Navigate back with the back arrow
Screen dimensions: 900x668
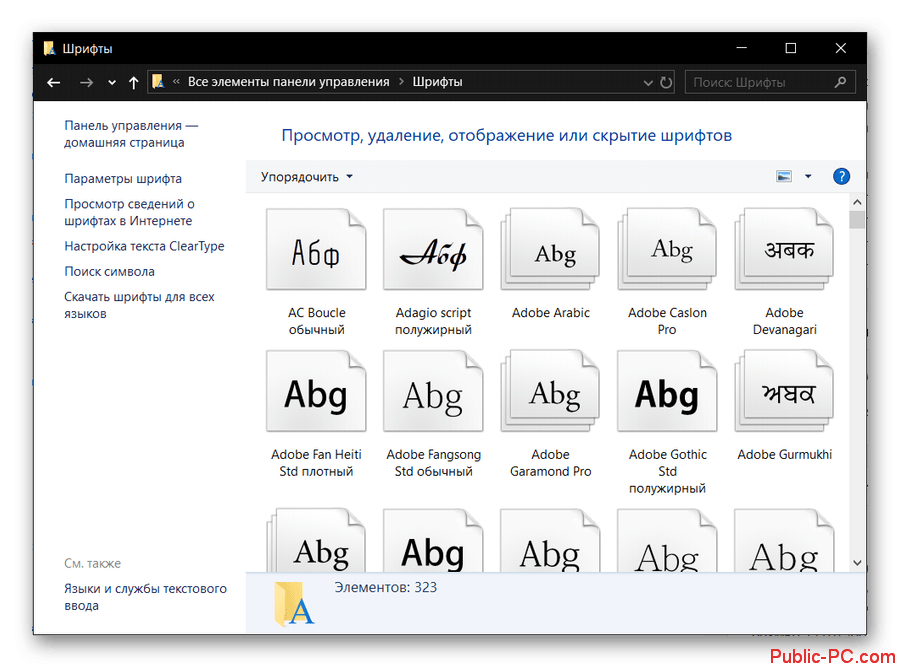point(54,83)
